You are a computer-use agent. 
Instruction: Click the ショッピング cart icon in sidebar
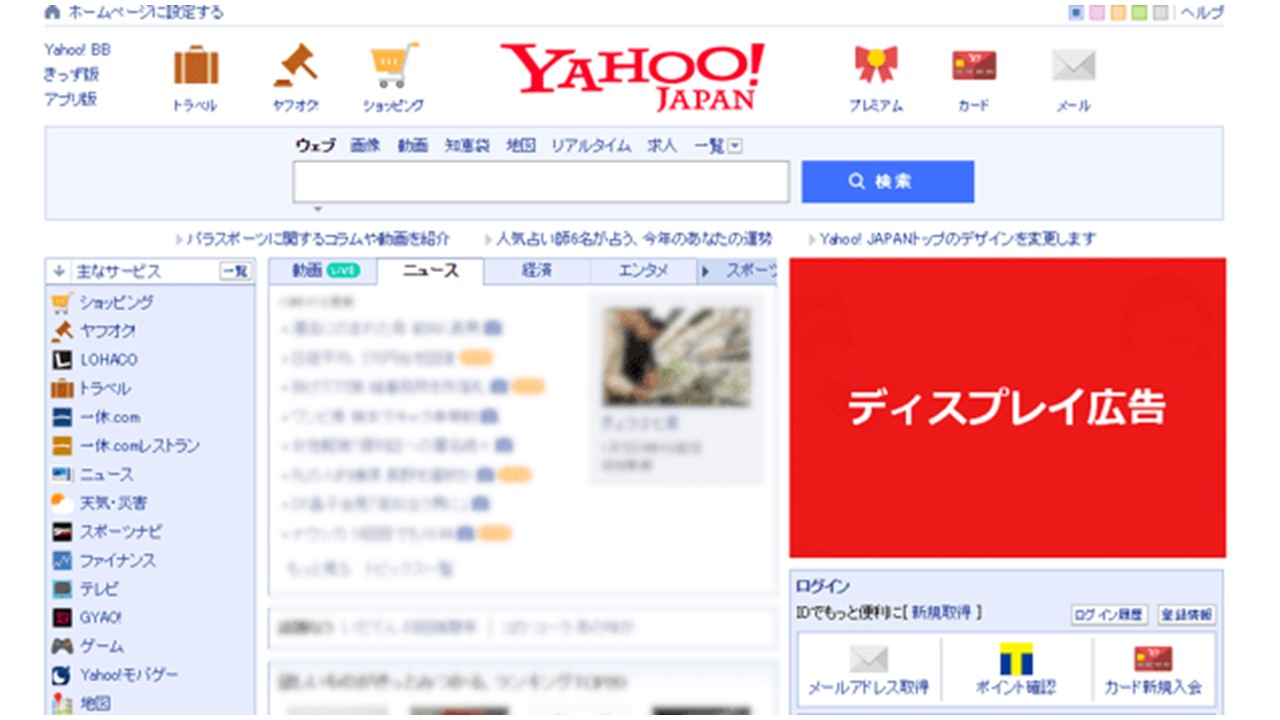click(x=62, y=302)
